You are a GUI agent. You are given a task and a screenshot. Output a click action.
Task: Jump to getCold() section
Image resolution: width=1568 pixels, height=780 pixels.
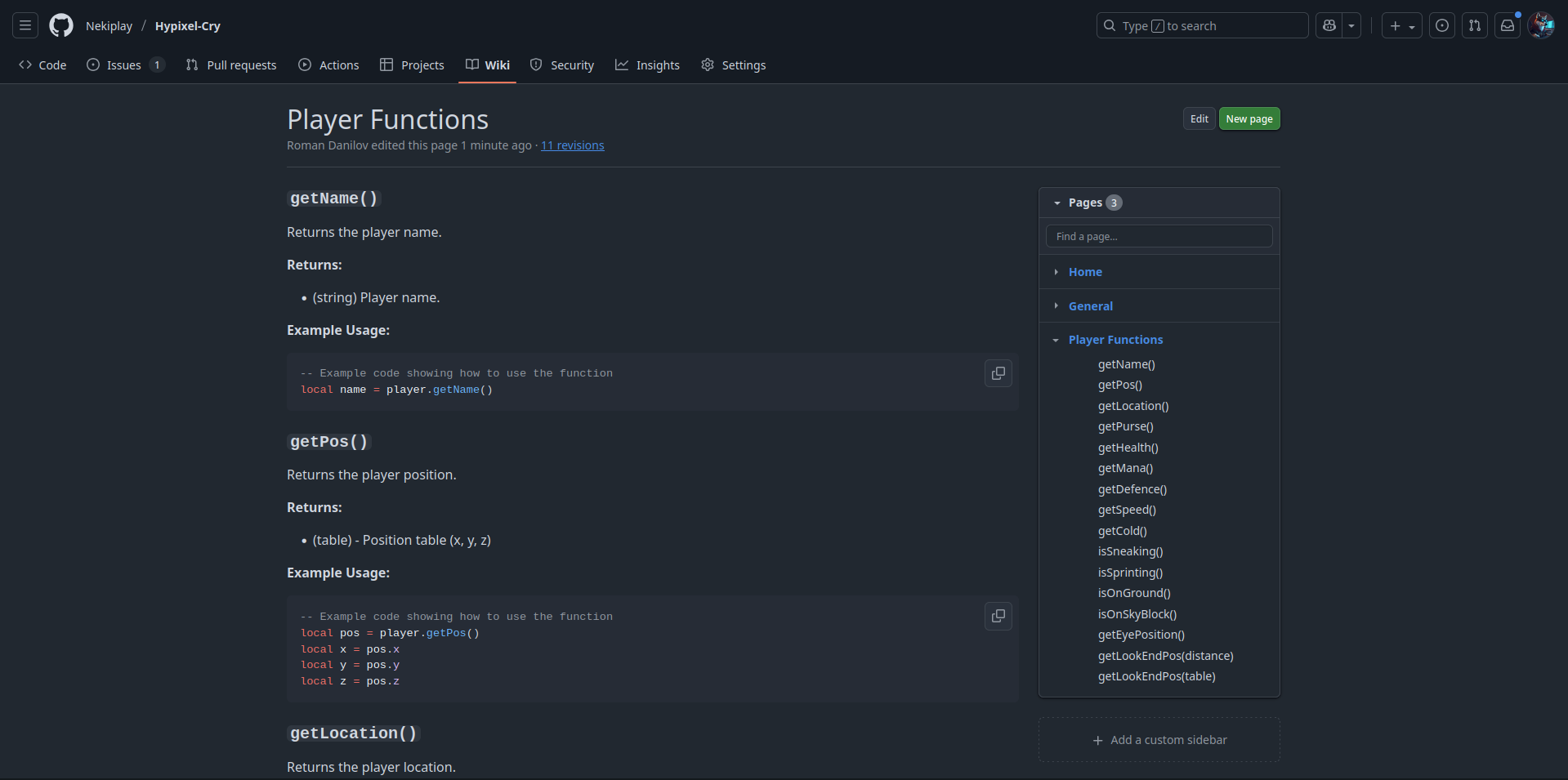click(1122, 531)
